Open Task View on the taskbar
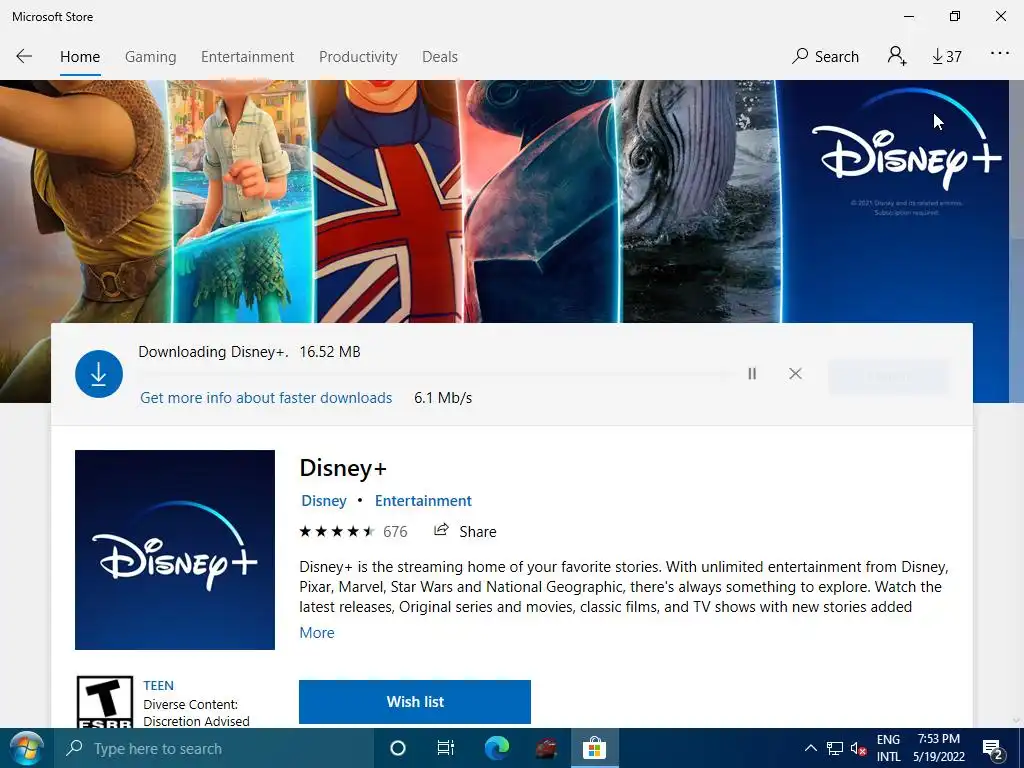This screenshot has height=768, width=1024. [x=445, y=748]
